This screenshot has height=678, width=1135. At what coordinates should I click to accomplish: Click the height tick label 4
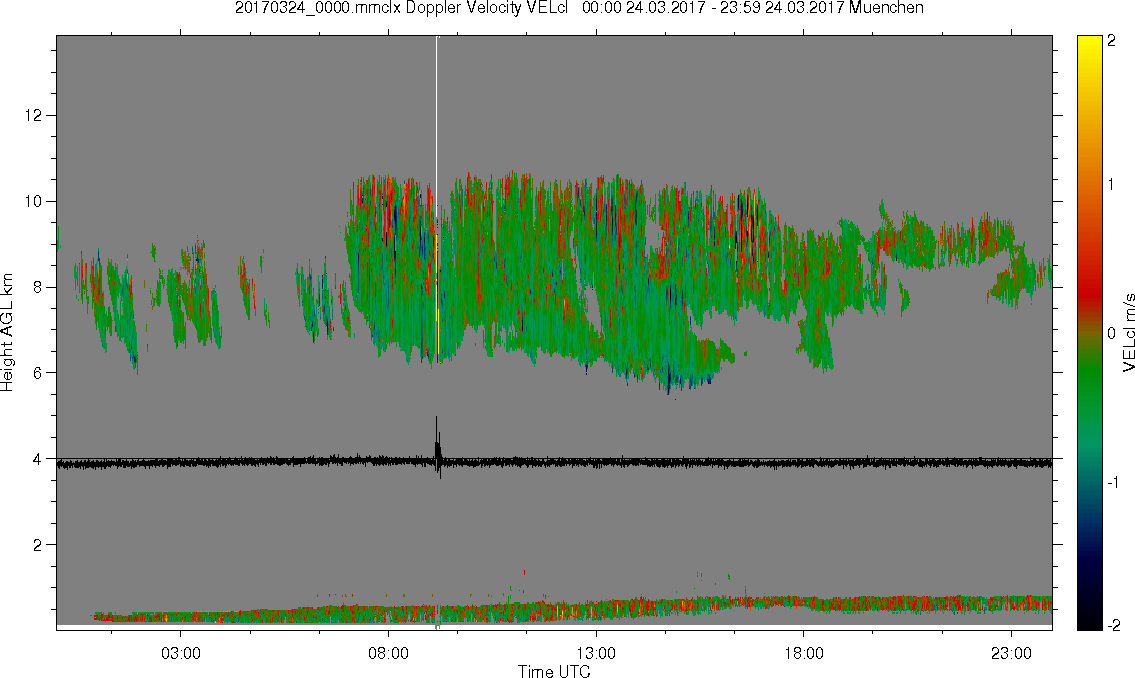point(38,459)
